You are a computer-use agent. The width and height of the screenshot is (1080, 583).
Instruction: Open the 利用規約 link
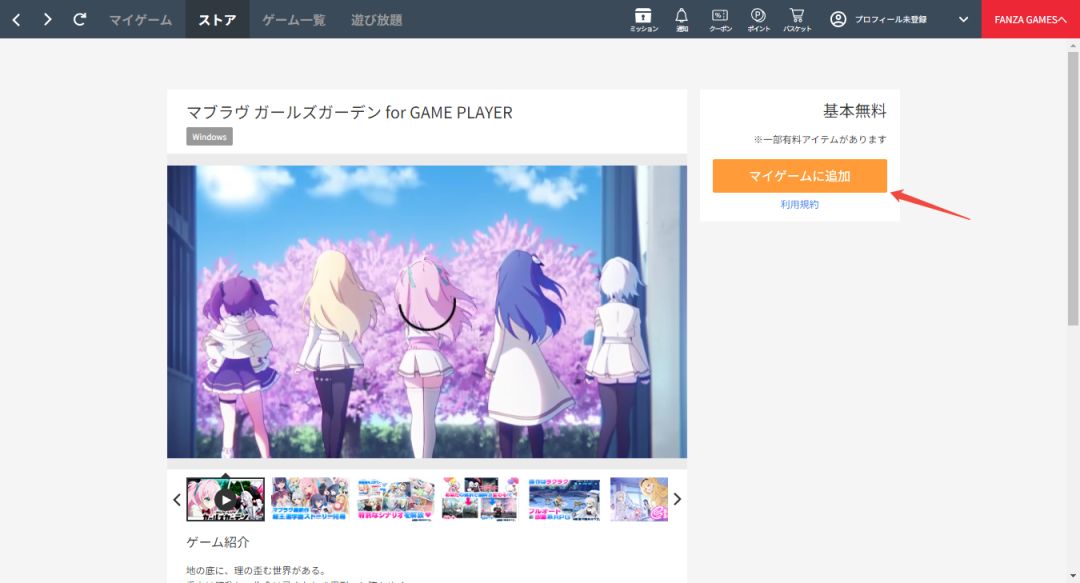tap(800, 205)
